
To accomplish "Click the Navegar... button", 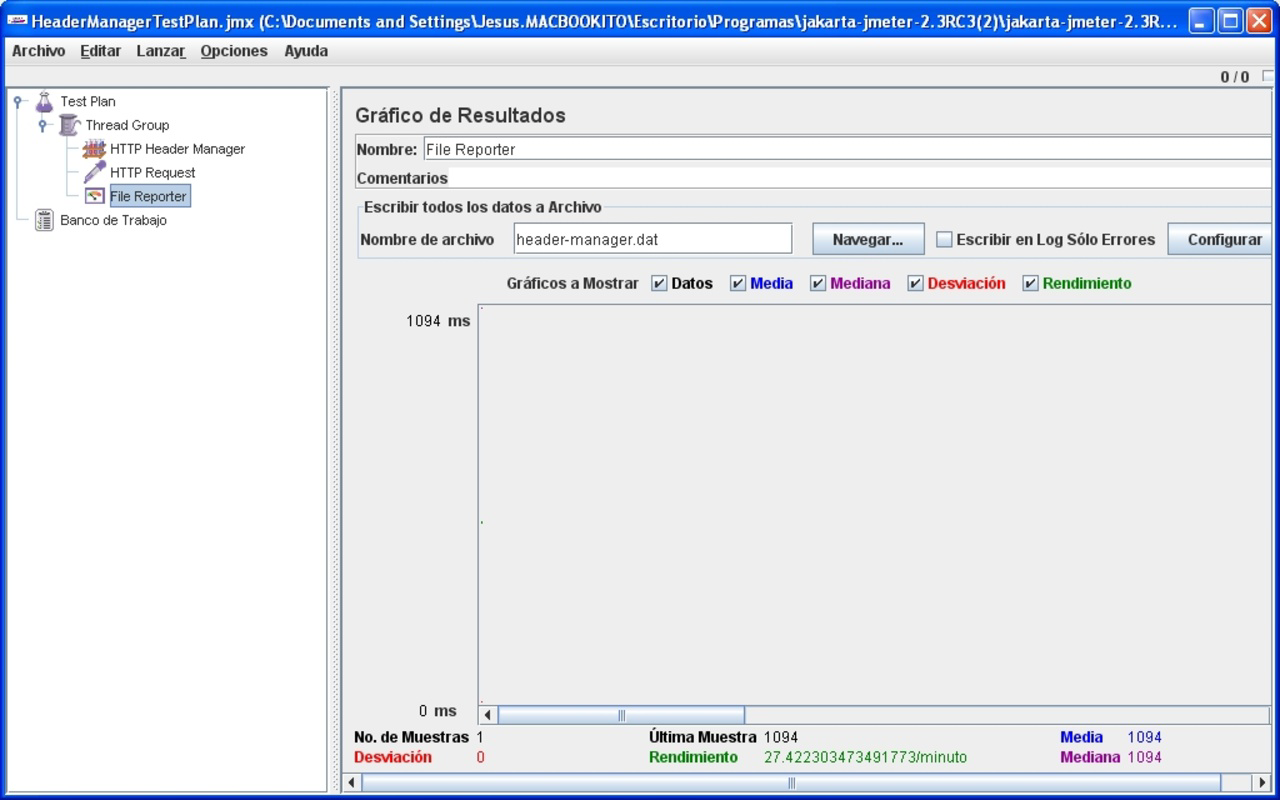I will click(868, 239).
